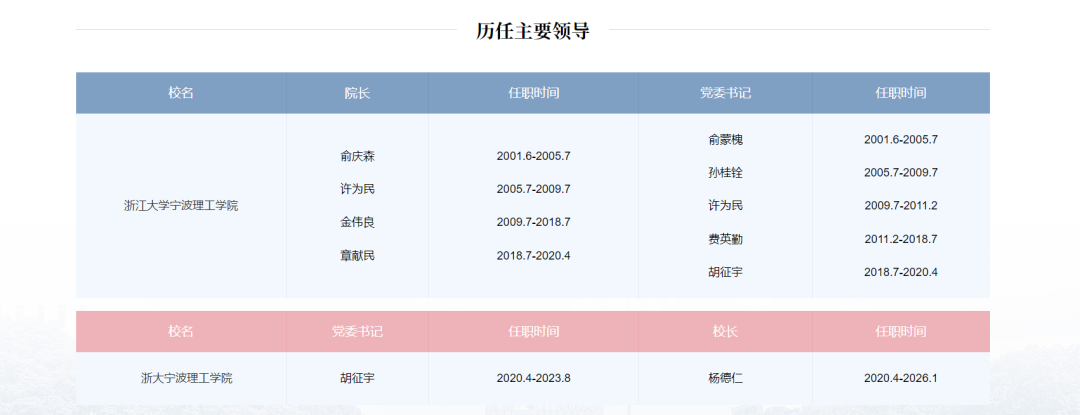Select 胡征宇 in the 浙大宁波理工学院 row
This screenshot has width=1080, height=415.
coord(357,378)
